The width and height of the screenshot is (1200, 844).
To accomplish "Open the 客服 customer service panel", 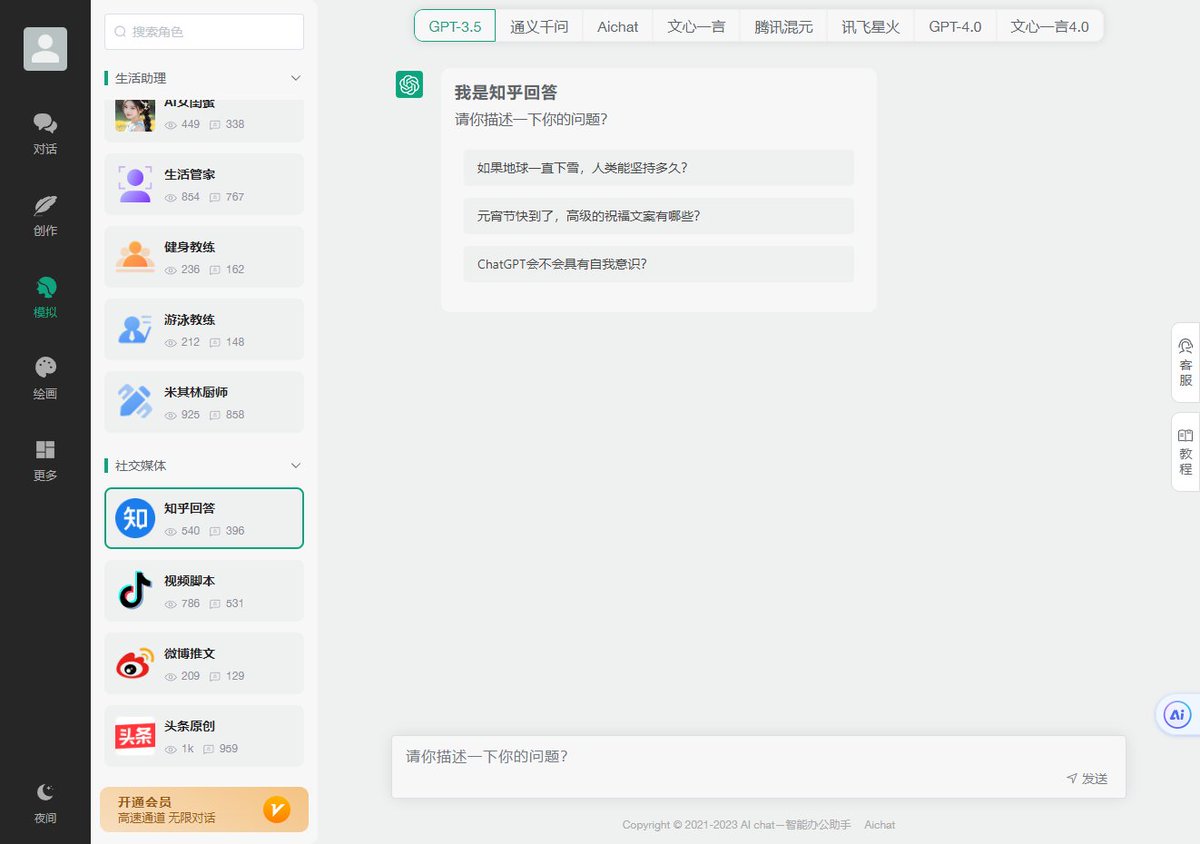I will tap(1186, 363).
